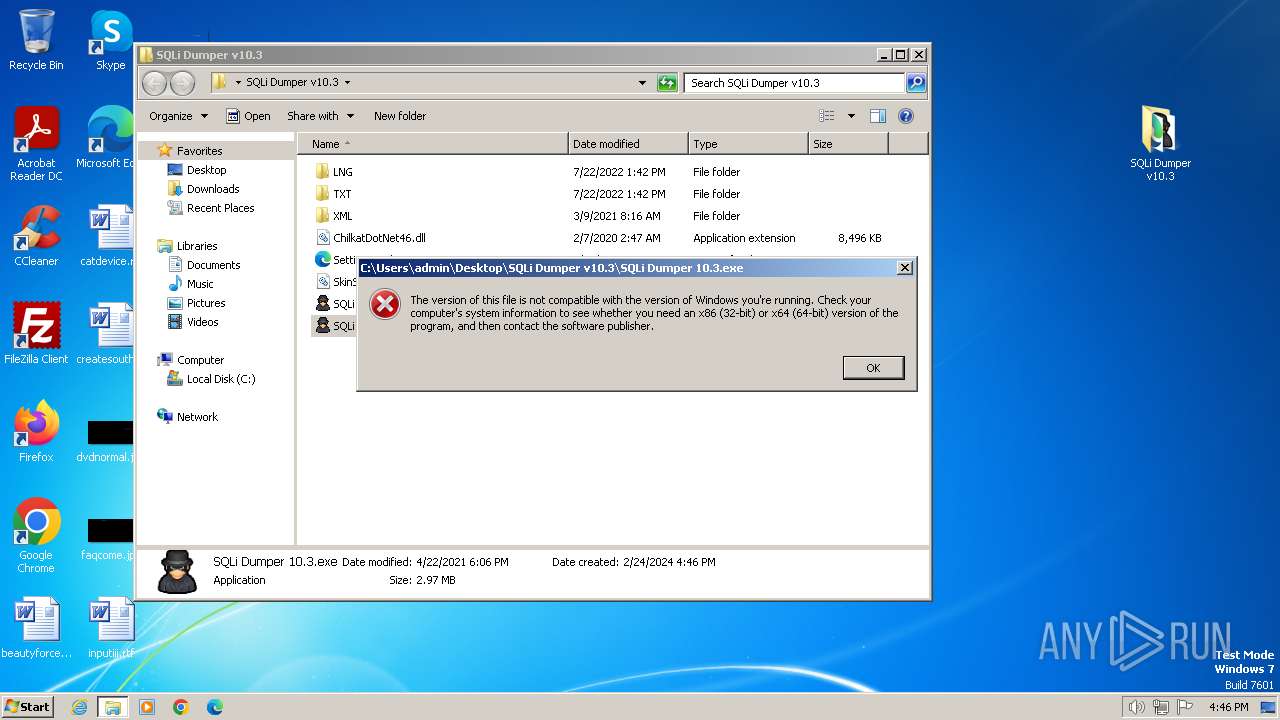Select Recycle Bin desktop icon
The height and width of the screenshot is (720, 1280).
coord(36,40)
